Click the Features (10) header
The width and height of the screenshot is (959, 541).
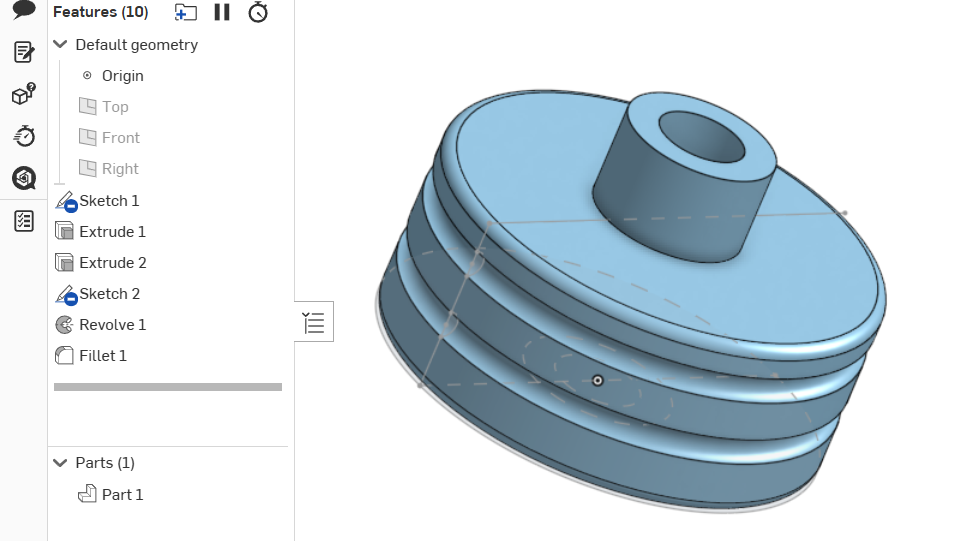(x=100, y=12)
